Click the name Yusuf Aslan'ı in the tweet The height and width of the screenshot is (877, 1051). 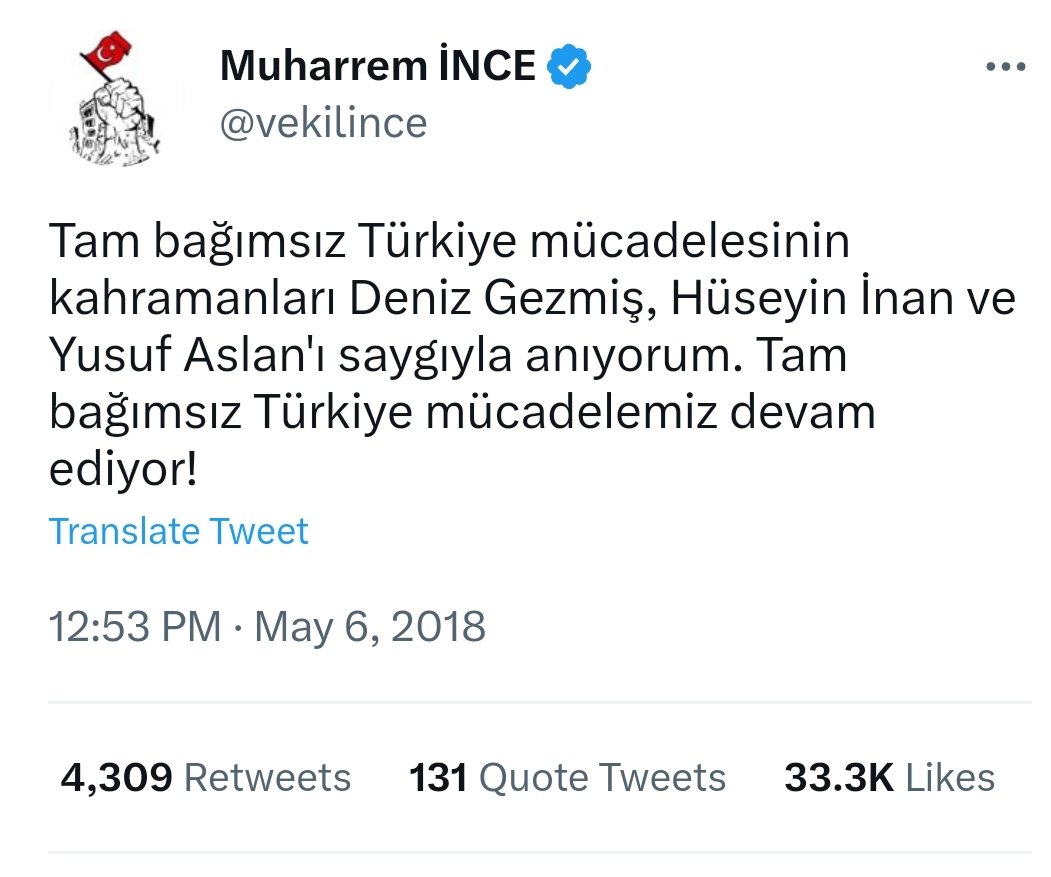point(186,356)
